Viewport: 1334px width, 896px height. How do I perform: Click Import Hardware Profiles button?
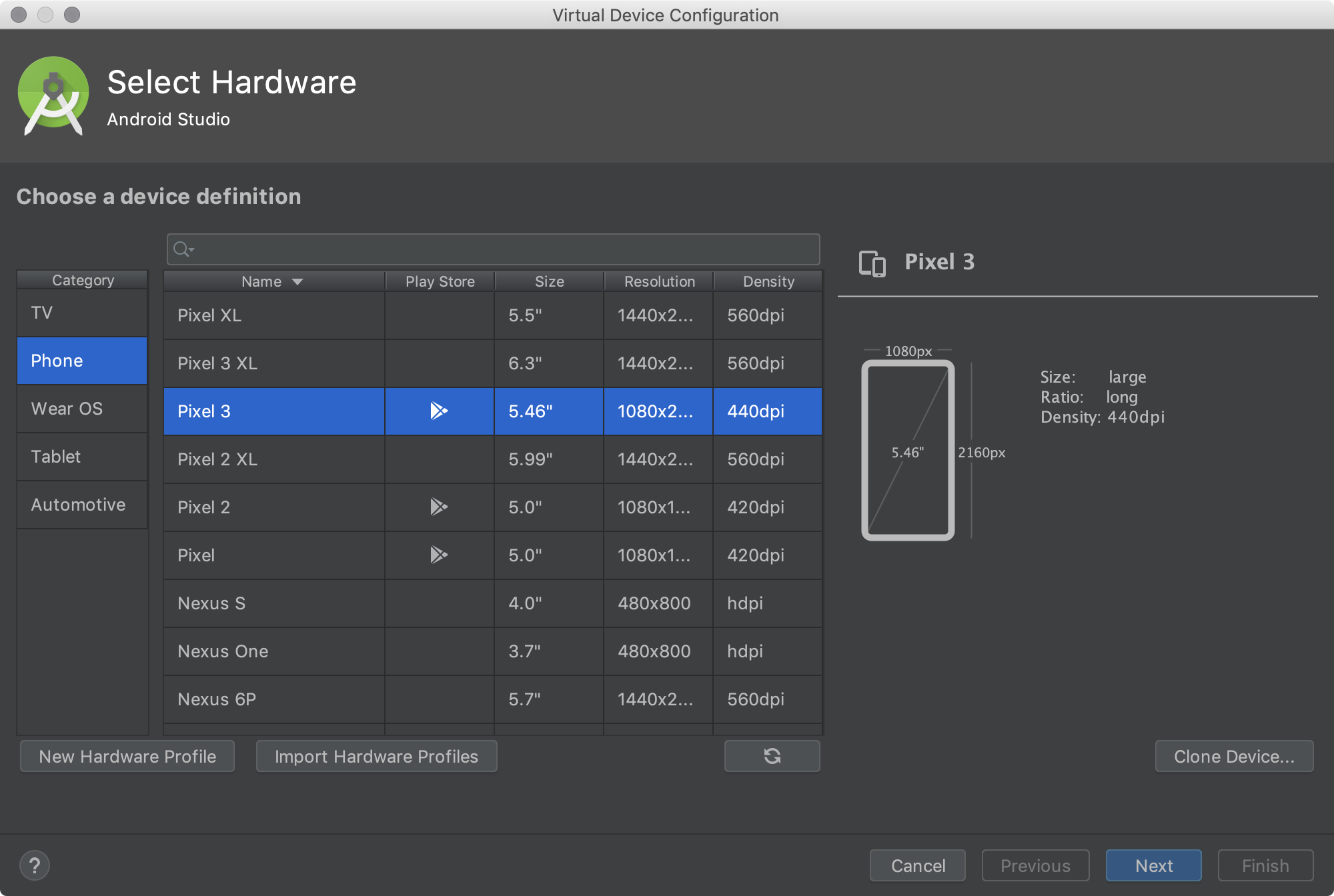tap(377, 756)
